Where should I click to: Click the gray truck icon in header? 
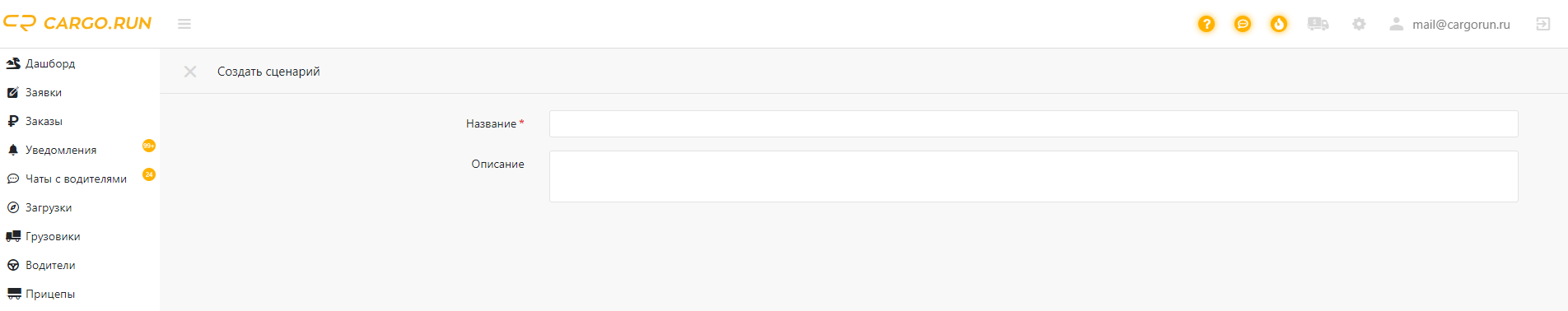1318,24
